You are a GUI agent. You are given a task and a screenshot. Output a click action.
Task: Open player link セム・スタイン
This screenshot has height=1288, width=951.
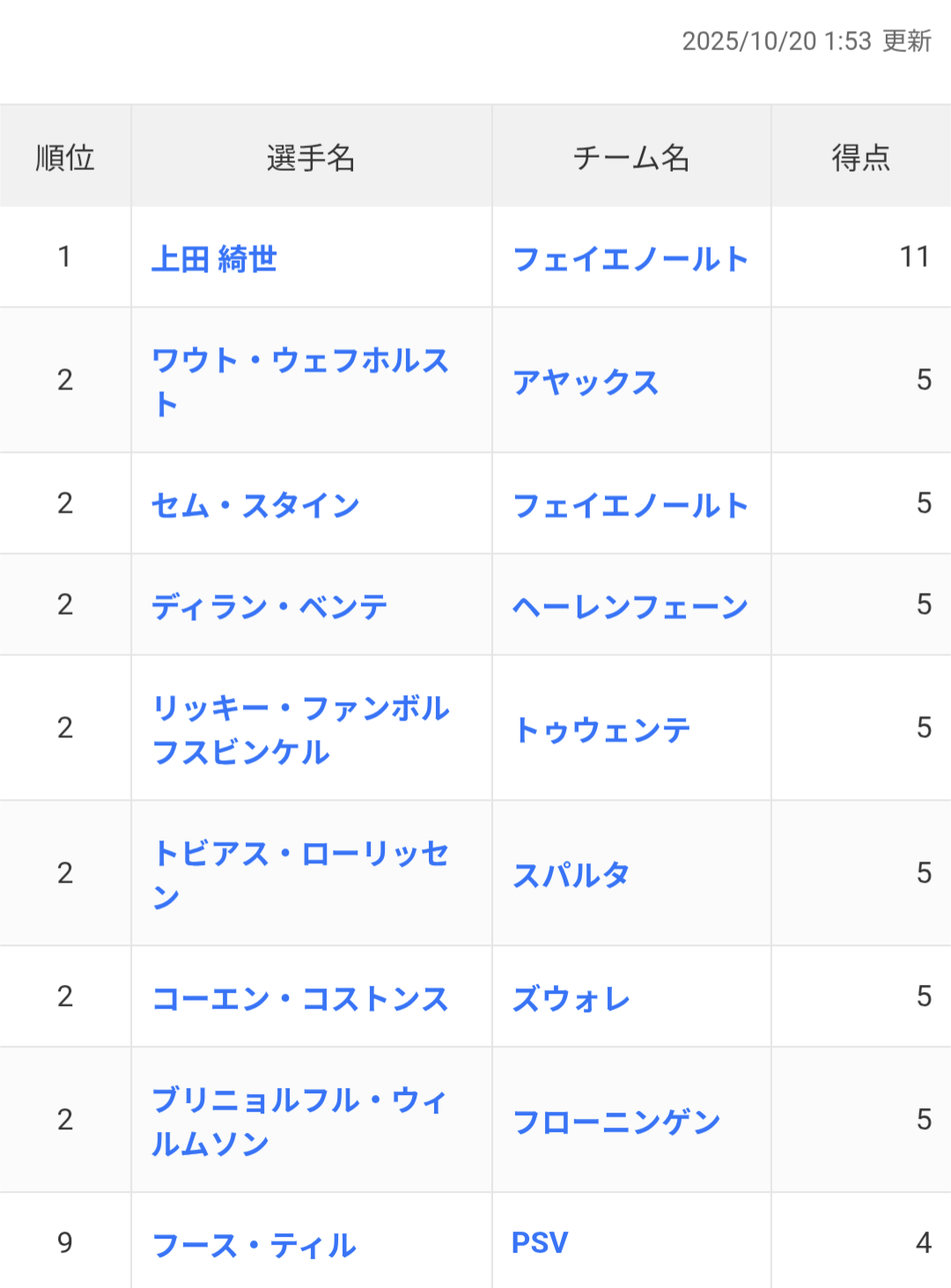(255, 506)
